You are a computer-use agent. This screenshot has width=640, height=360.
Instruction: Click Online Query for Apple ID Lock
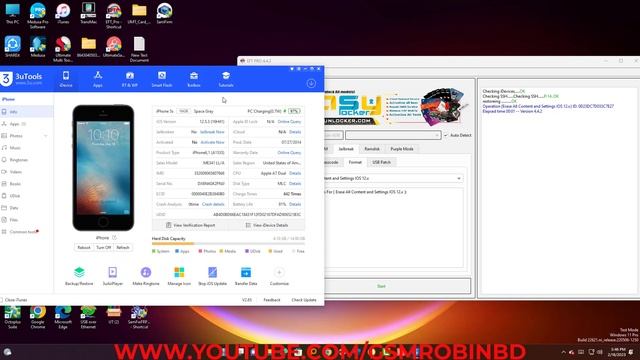289,122
